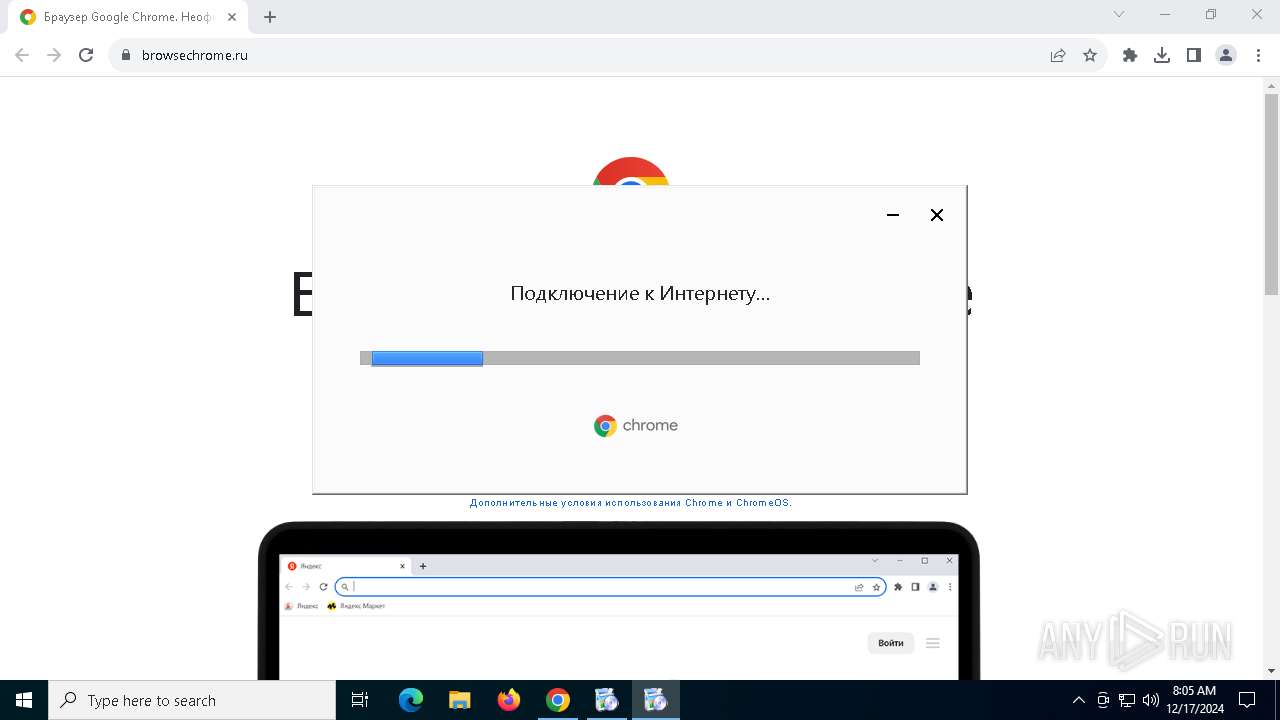Image resolution: width=1280 pixels, height=720 pixels.
Task: Open Chrome downloads icon
Action: point(1162,55)
